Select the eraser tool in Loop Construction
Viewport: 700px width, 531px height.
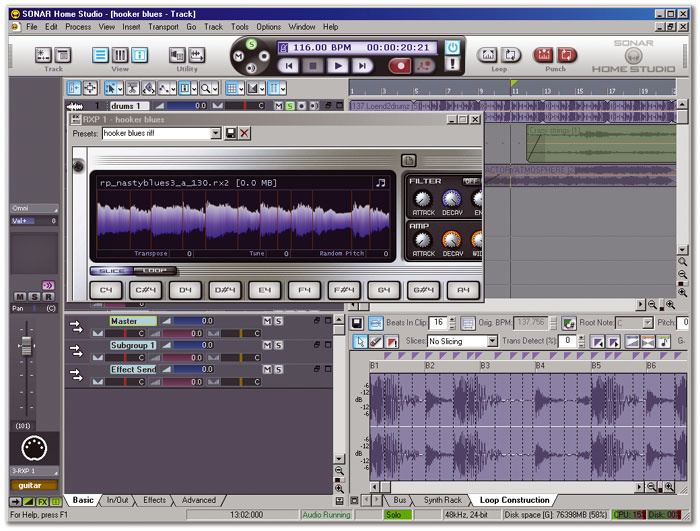[378, 341]
